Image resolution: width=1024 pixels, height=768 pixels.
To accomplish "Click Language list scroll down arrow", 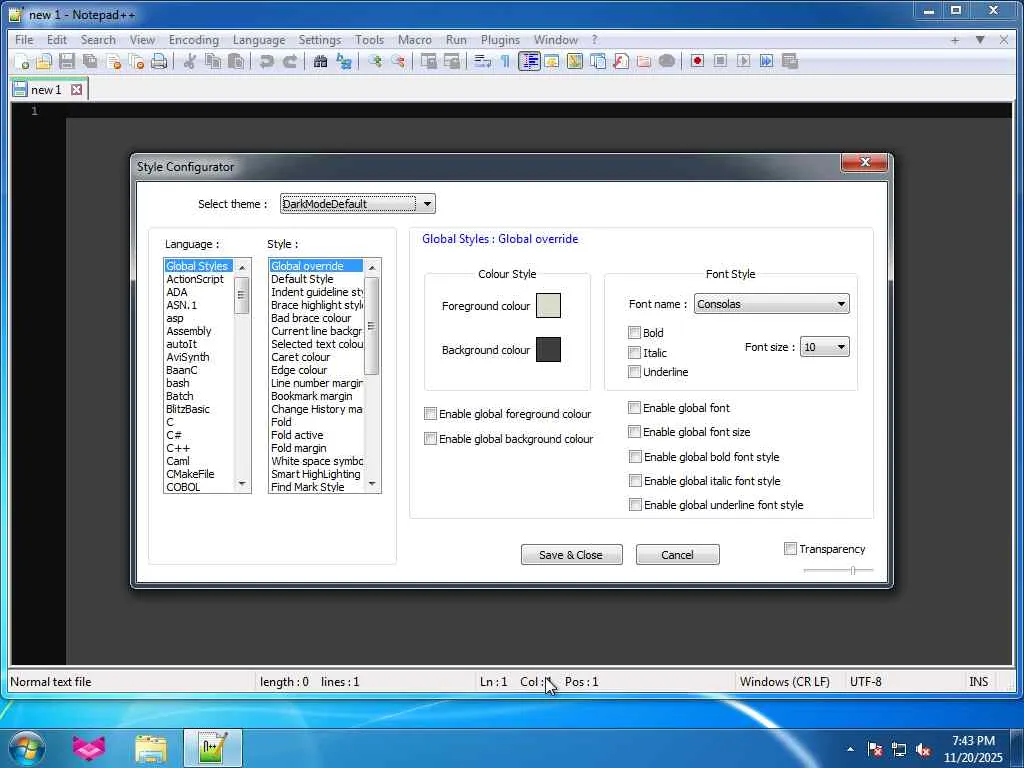I will 242,484.
